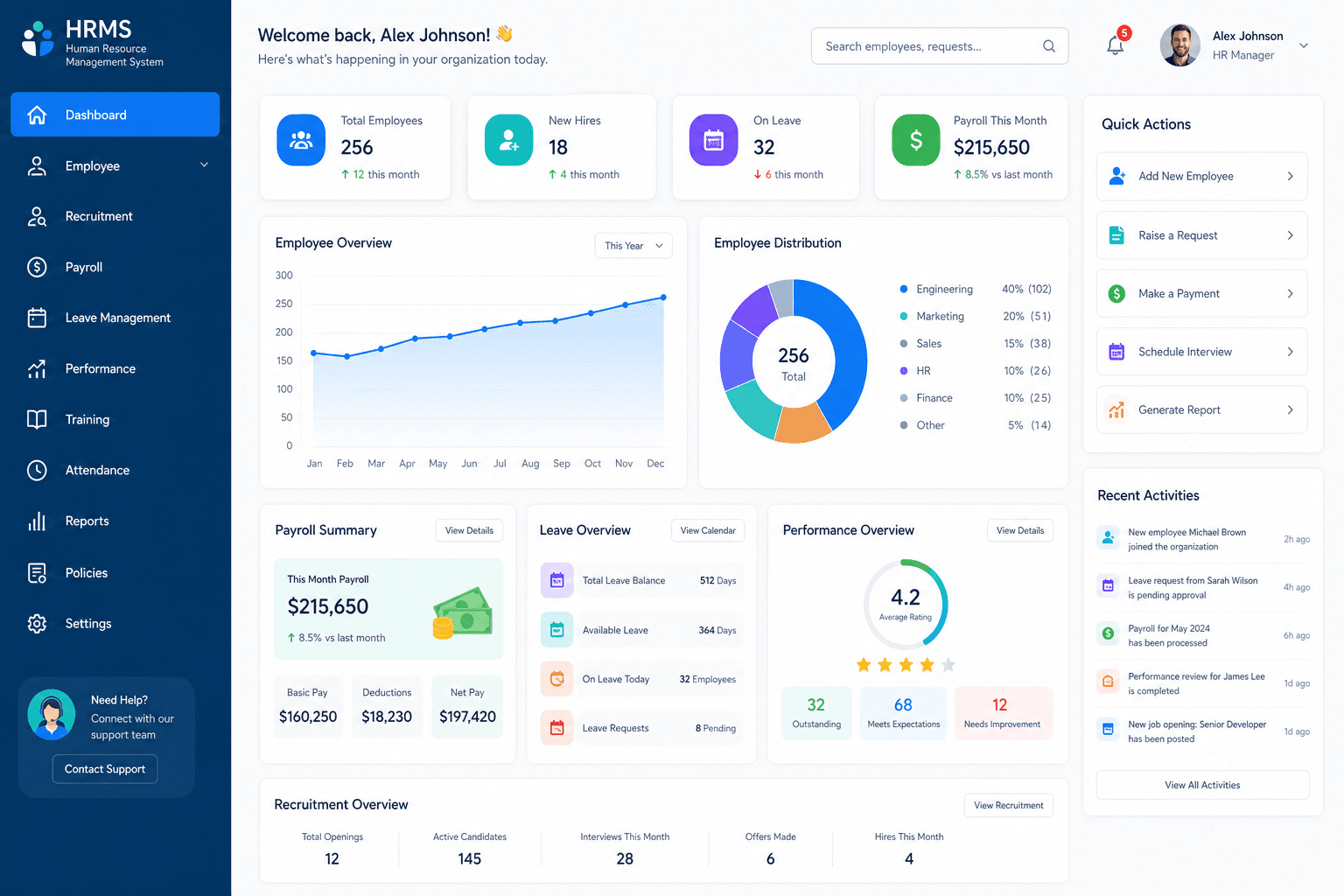Click the Recruitment sidebar icon
Image resolution: width=1344 pixels, height=896 pixels.
37,217
